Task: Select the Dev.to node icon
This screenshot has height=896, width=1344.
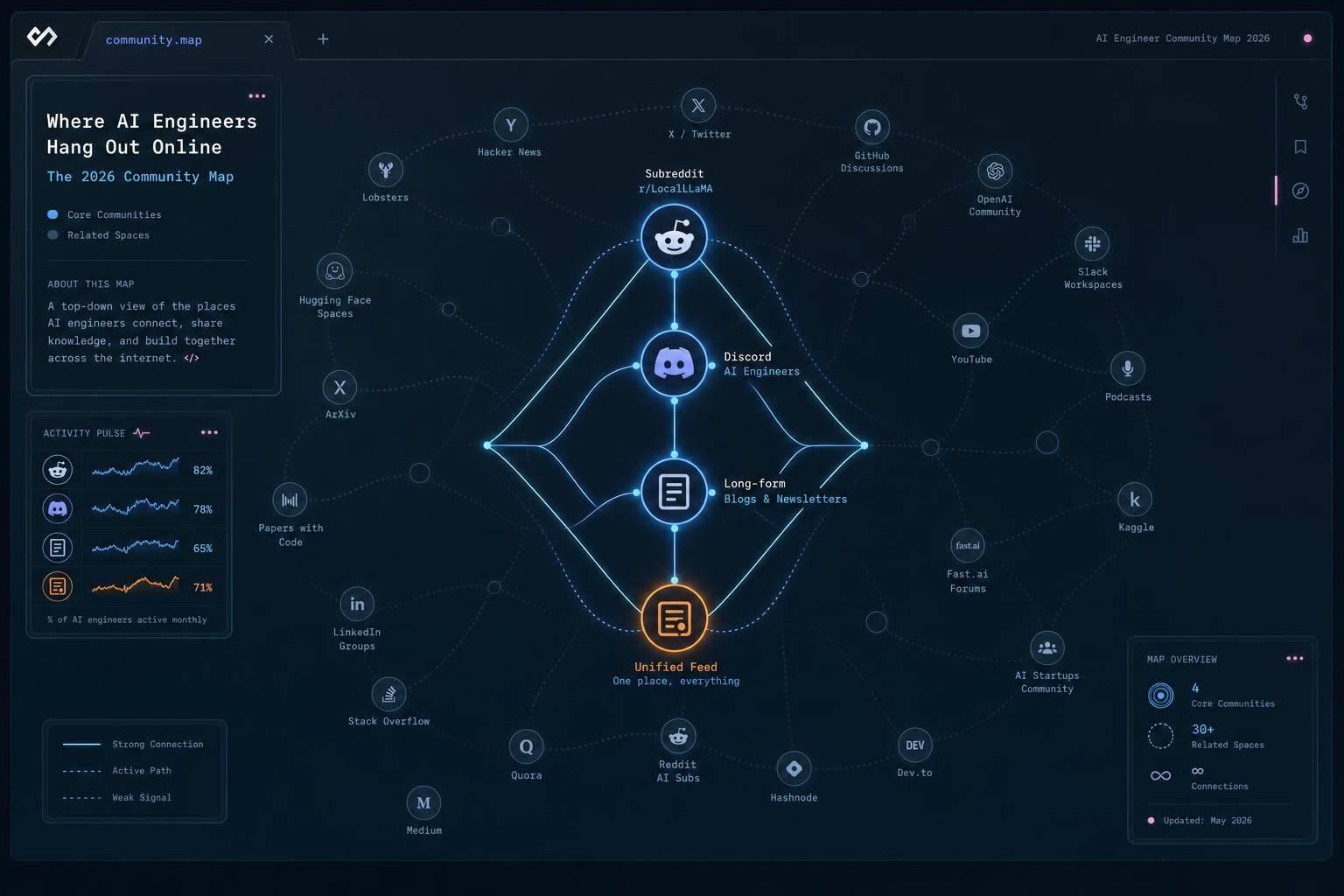Action: coord(915,745)
